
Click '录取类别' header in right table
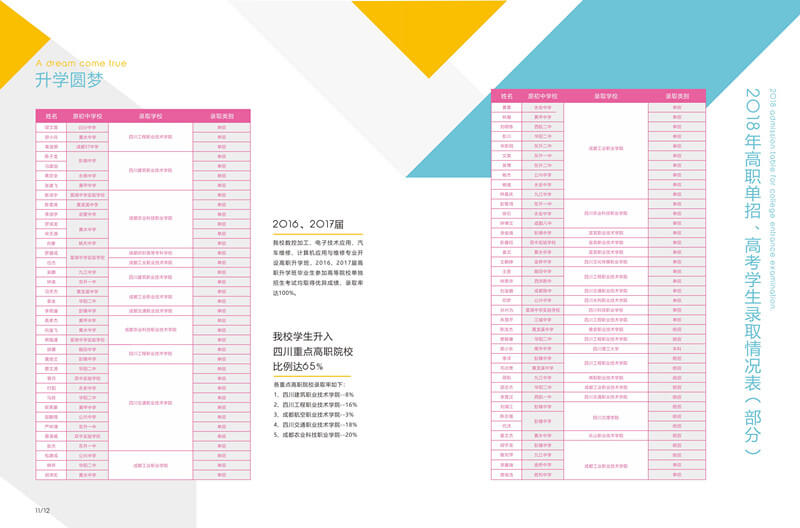coord(677,96)
